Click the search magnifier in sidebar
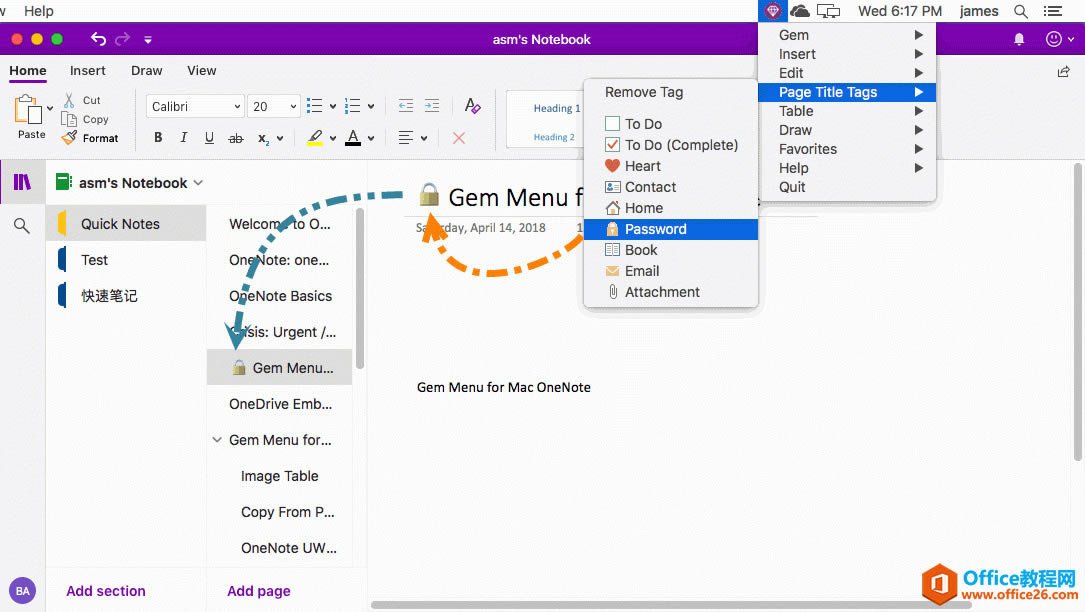The image size is (1085, 612). coord(22,226)
